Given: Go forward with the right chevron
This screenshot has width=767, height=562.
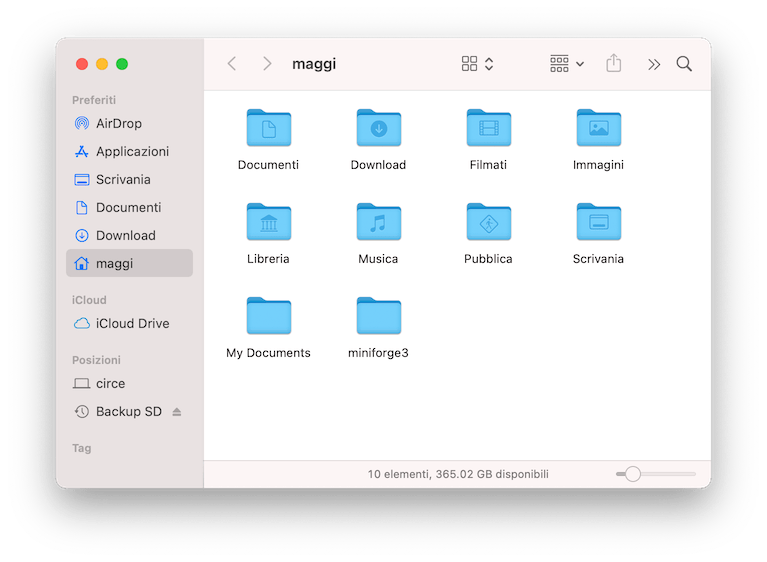Looking at the screenshot, I should pos(267,64).
